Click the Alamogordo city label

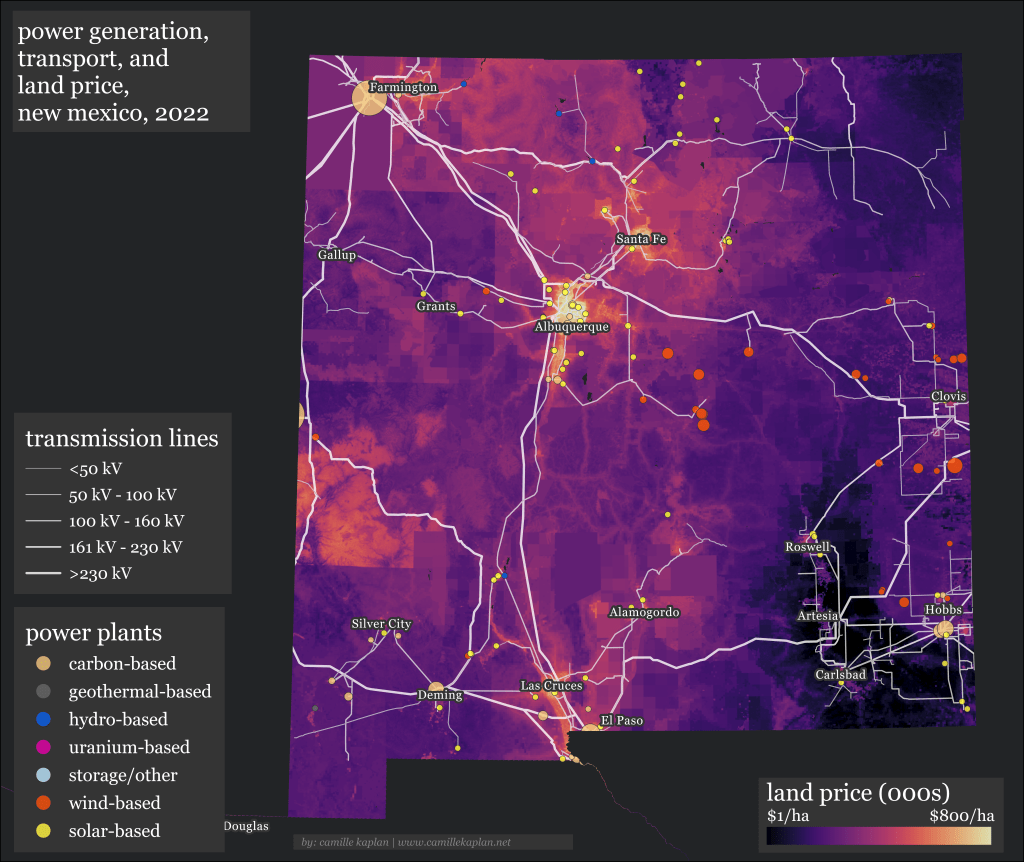pyautogui.click(x=644, y=612)
